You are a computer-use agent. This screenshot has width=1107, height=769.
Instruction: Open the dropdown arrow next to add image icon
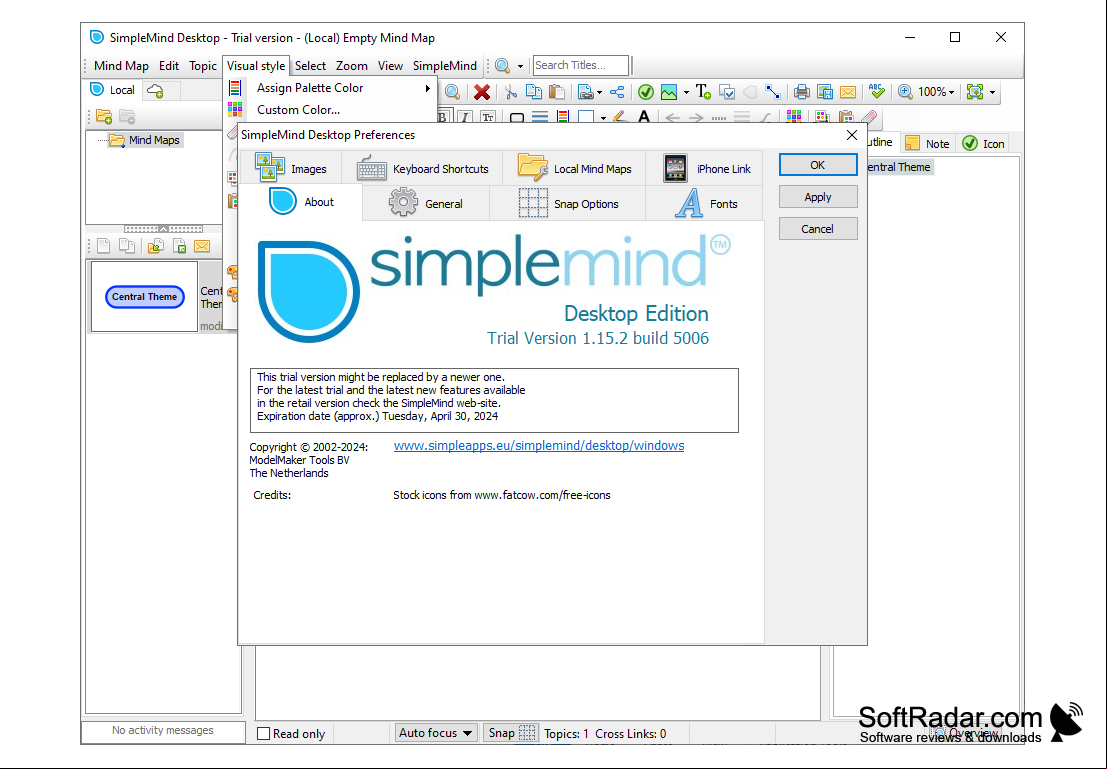686,93
